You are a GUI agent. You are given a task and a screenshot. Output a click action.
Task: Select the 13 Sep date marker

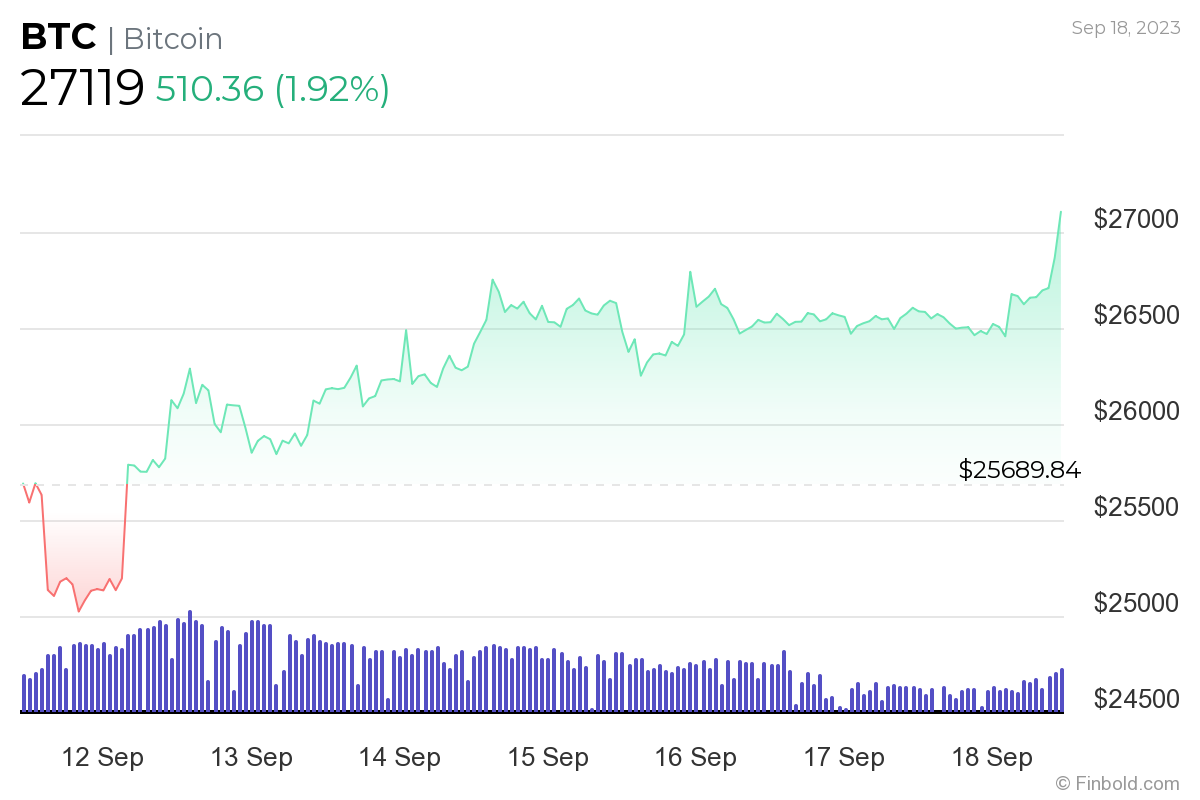tap(252, 758)
